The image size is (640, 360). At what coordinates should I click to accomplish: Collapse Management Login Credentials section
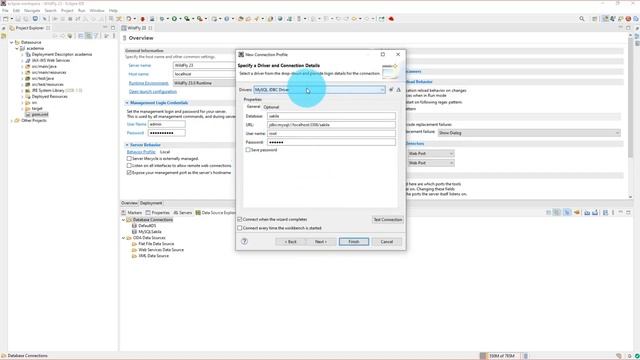(x=127, y=103)
